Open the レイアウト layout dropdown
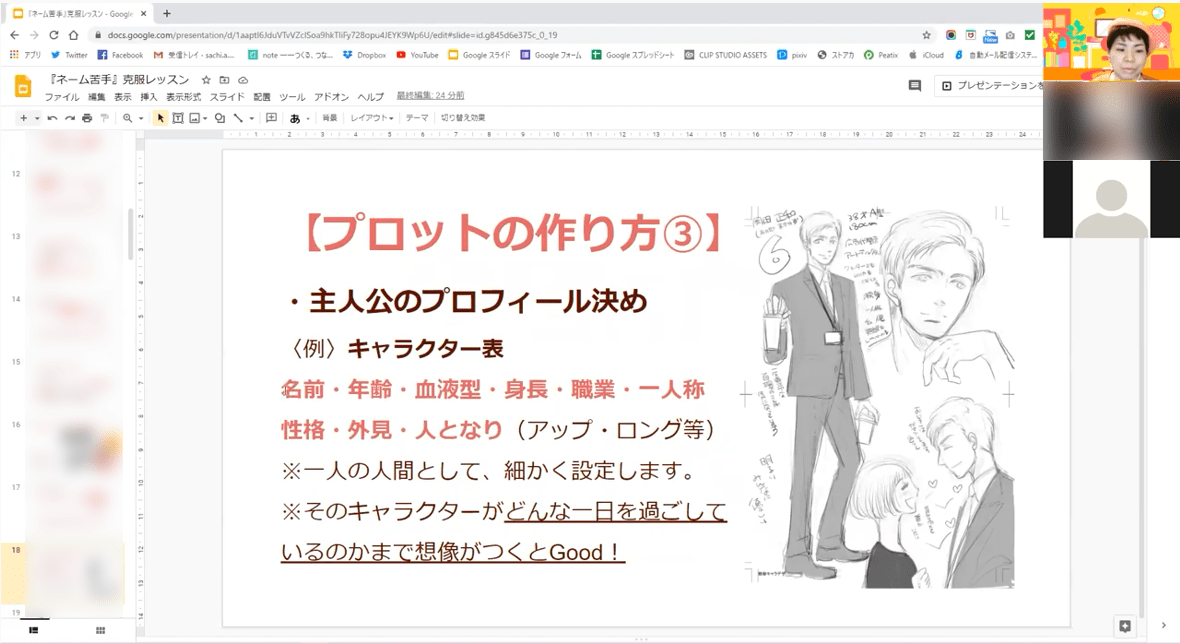 371,118
